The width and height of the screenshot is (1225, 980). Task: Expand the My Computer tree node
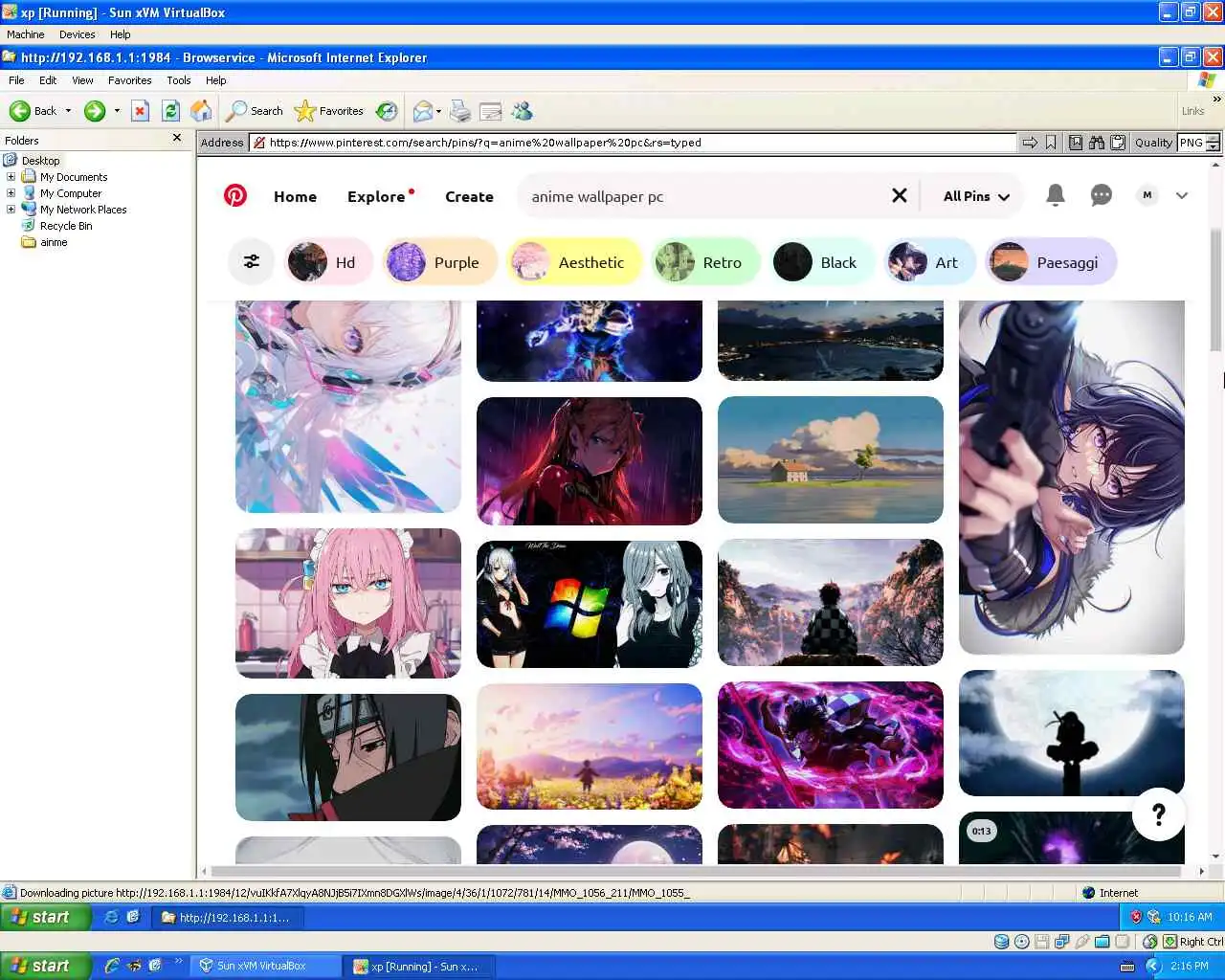click(x=11, y=193)
